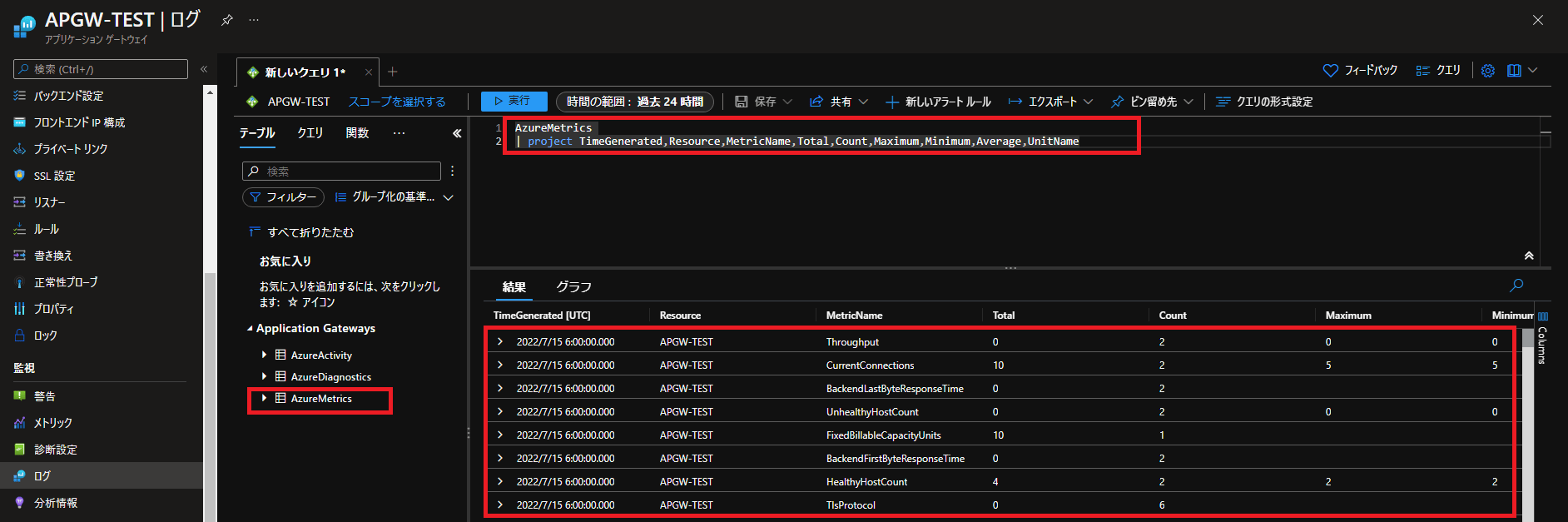Collapse the query editor with the double up chevron
This screenshot has width=1568, height=522.
pos(1529,256)
